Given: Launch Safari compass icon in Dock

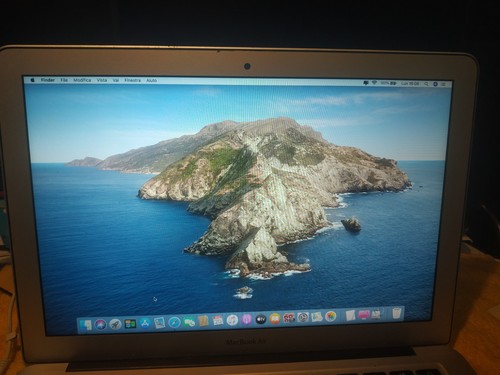Looking at the screenshot, I should point(174,322).
